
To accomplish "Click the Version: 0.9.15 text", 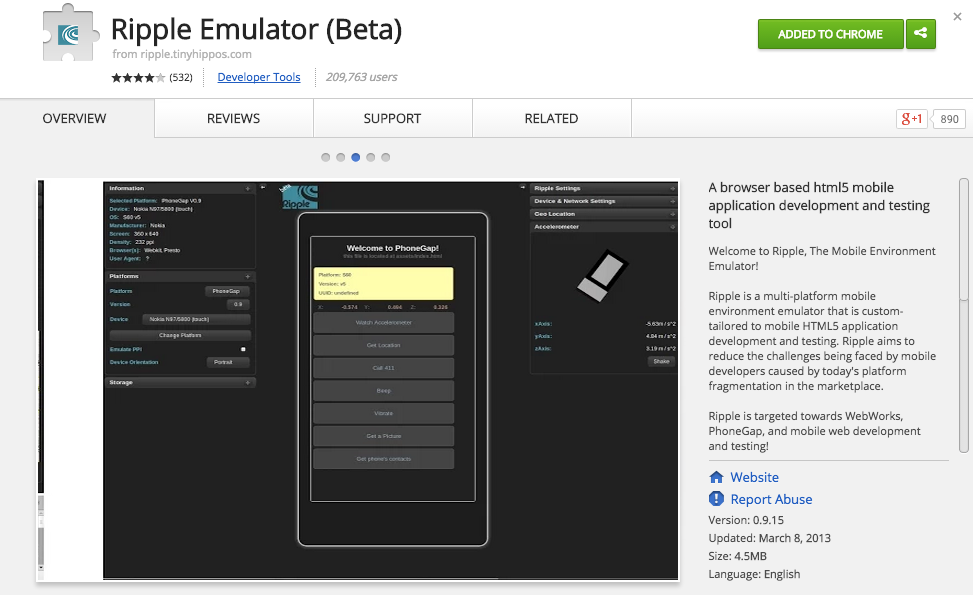I will [746, 520].
